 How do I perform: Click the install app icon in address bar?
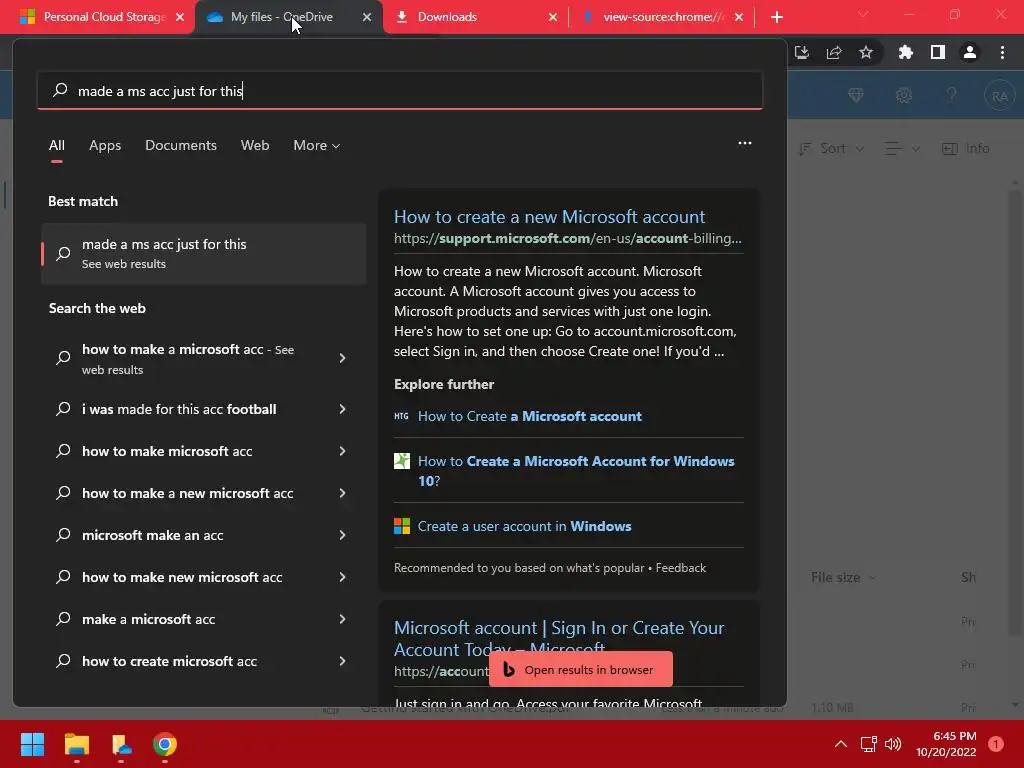coord(802,52)
